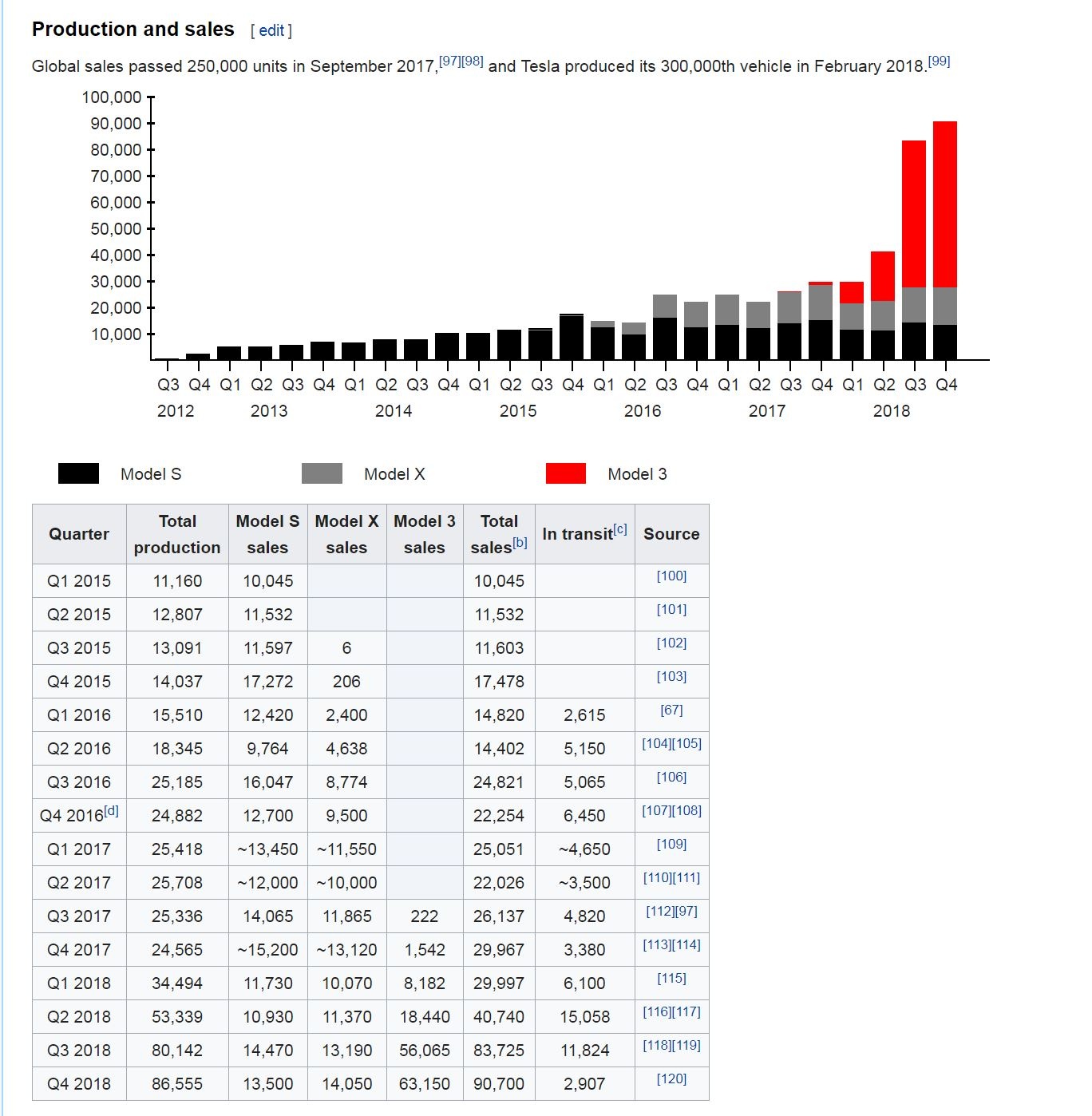Click the Q4 2018 bar in chart
Image resolution: width=1092 pixels, height=1116 pixels.
pyautogui.click(x=945, y=240)
